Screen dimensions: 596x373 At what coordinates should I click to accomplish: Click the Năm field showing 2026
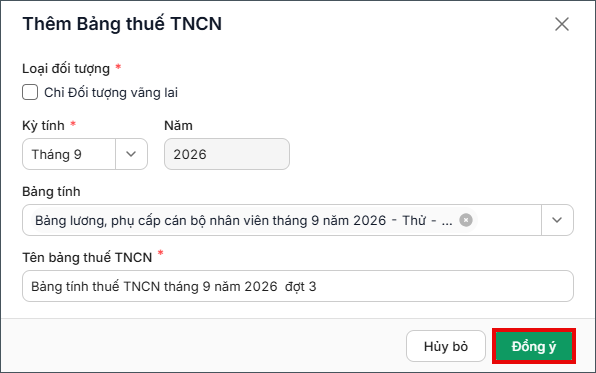[227, 154]
